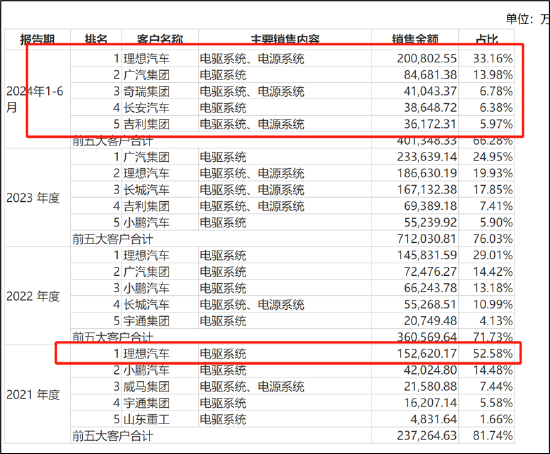The height and width of the screenshot is (454, 550).
Task: Click sales amount 233,639.14
Action: tap(427, 157)
